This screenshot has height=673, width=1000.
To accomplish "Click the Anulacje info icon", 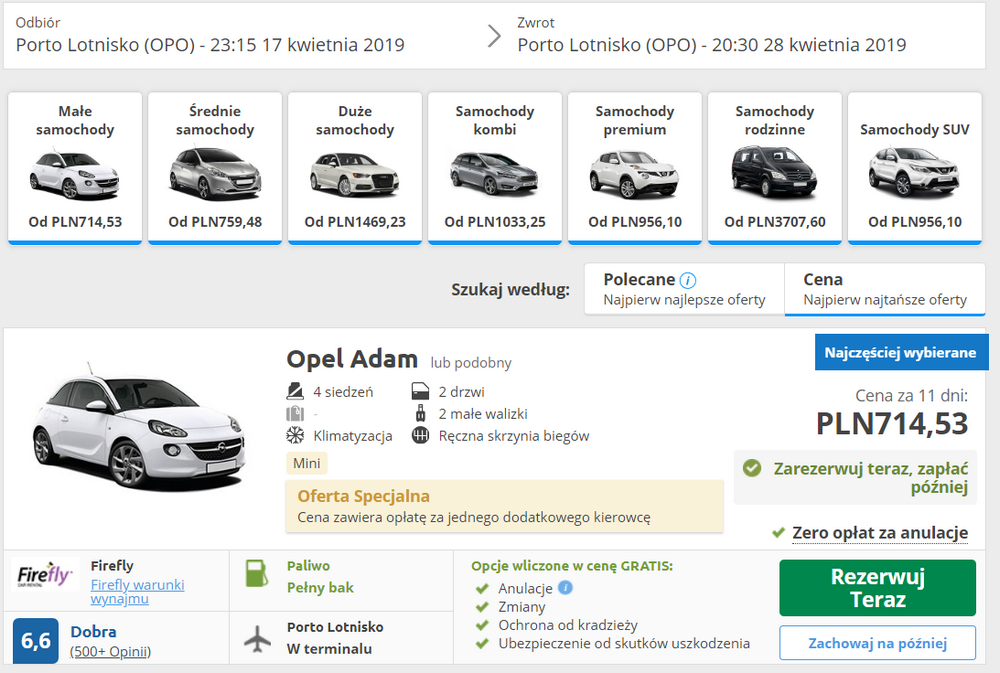I will coord(565,588).
